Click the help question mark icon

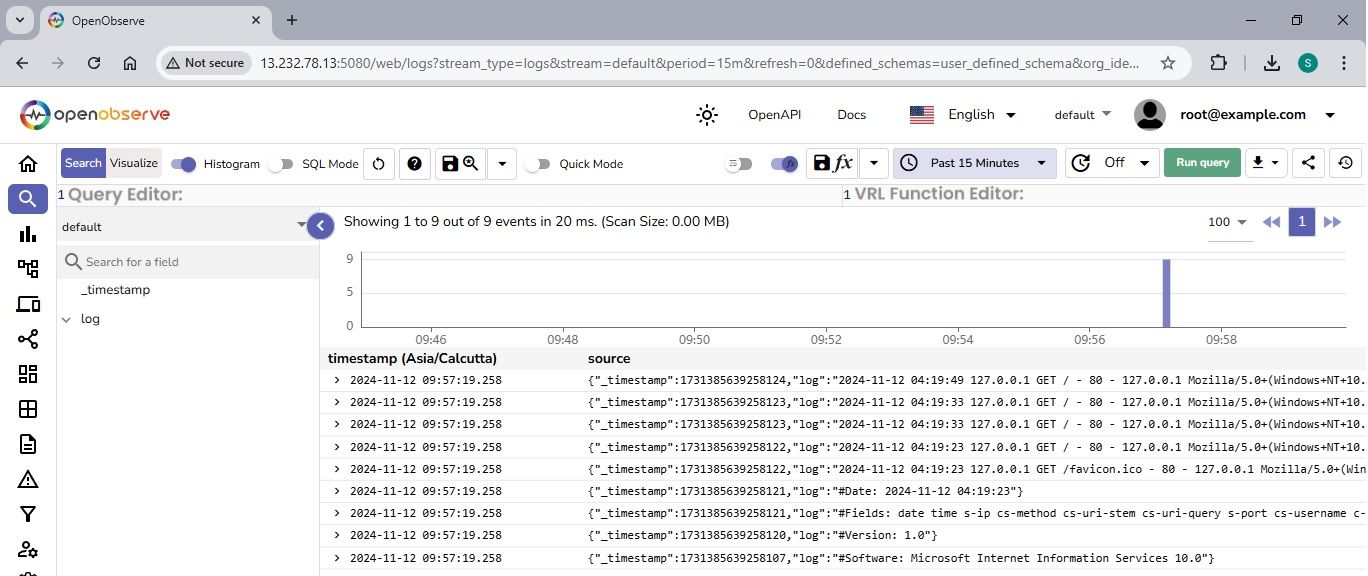click(415, 164)
